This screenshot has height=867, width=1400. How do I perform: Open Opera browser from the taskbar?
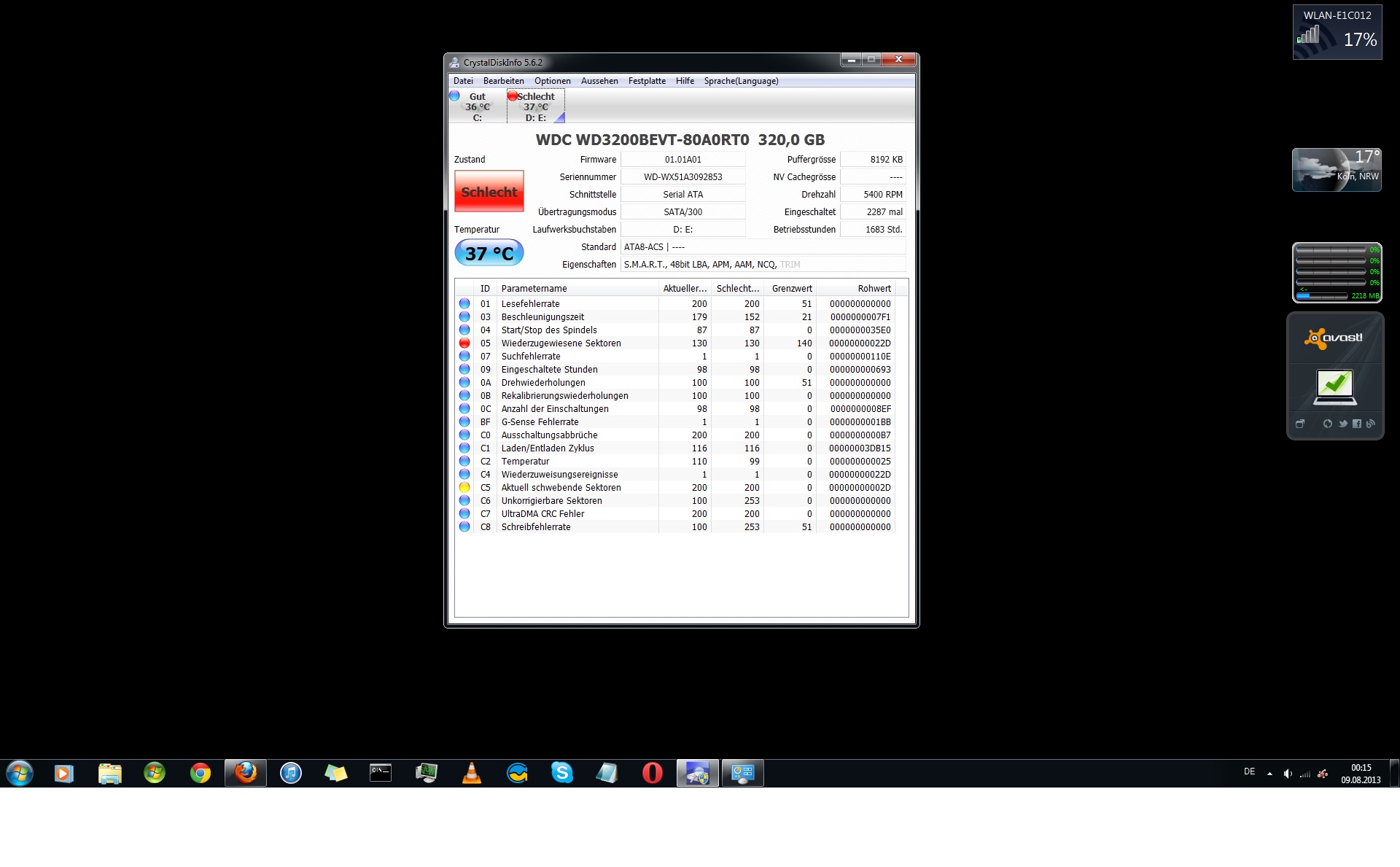coord(652,773)
